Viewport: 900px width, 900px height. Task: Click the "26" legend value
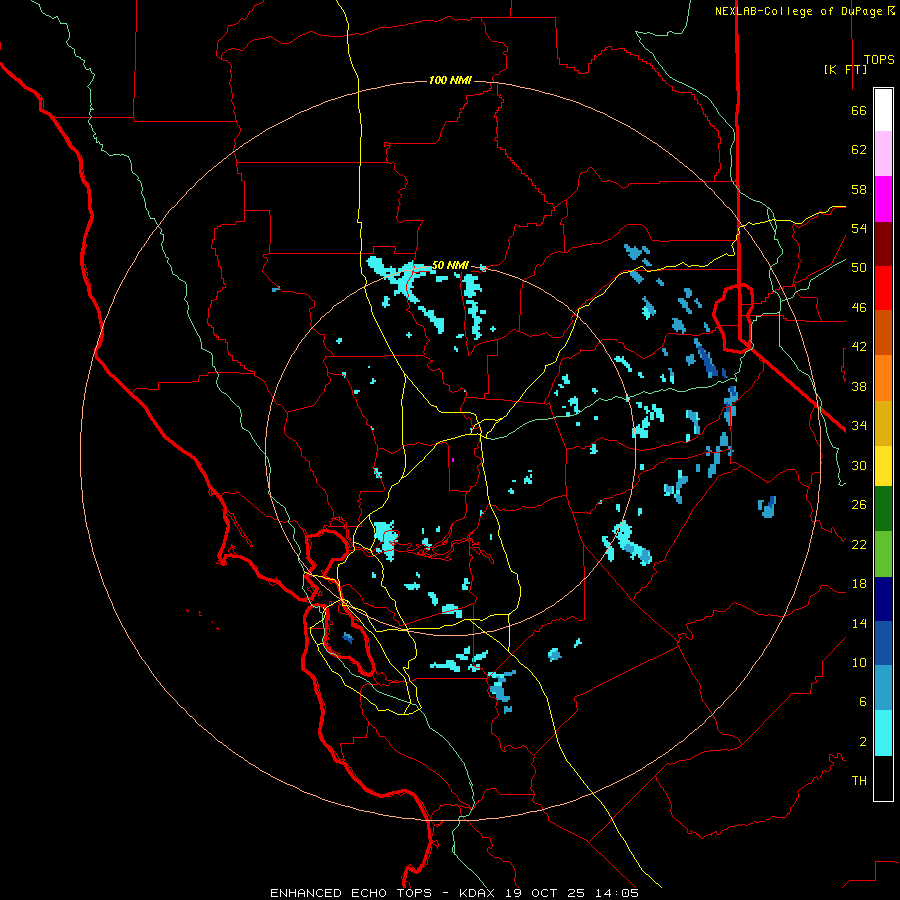tap(859, 505)
